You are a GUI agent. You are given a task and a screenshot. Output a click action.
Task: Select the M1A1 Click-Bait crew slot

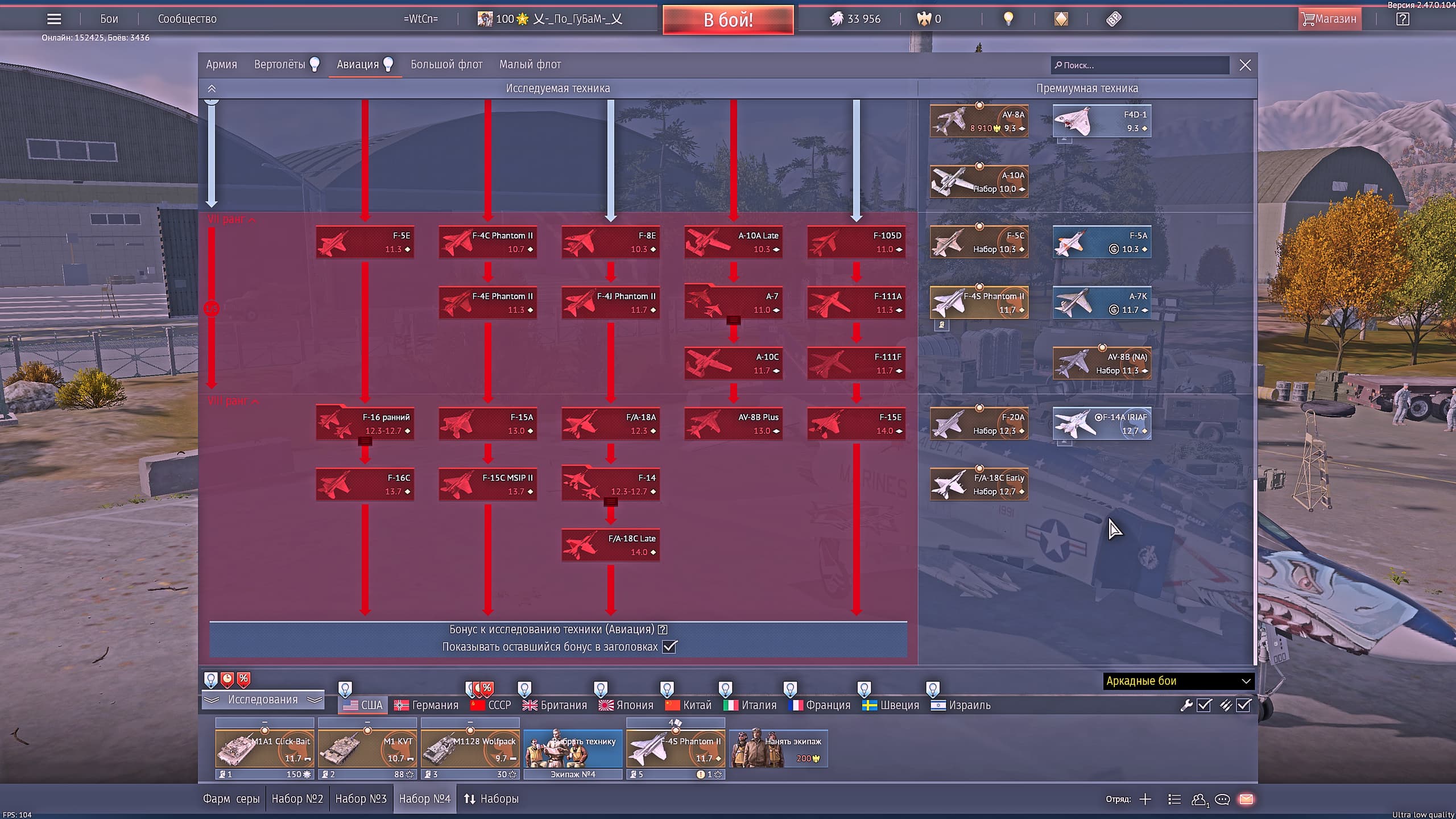pyautogui.click(x=265, y=748)
